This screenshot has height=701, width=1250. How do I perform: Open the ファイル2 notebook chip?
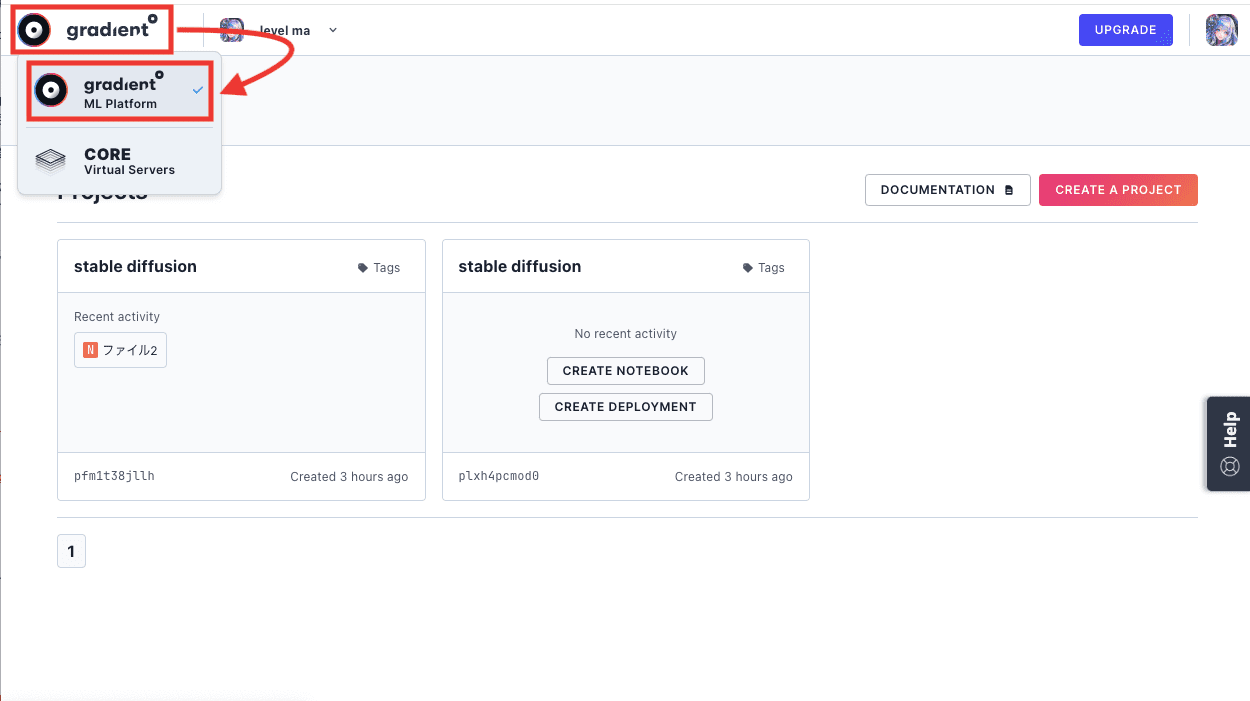[x=121, y=351]
